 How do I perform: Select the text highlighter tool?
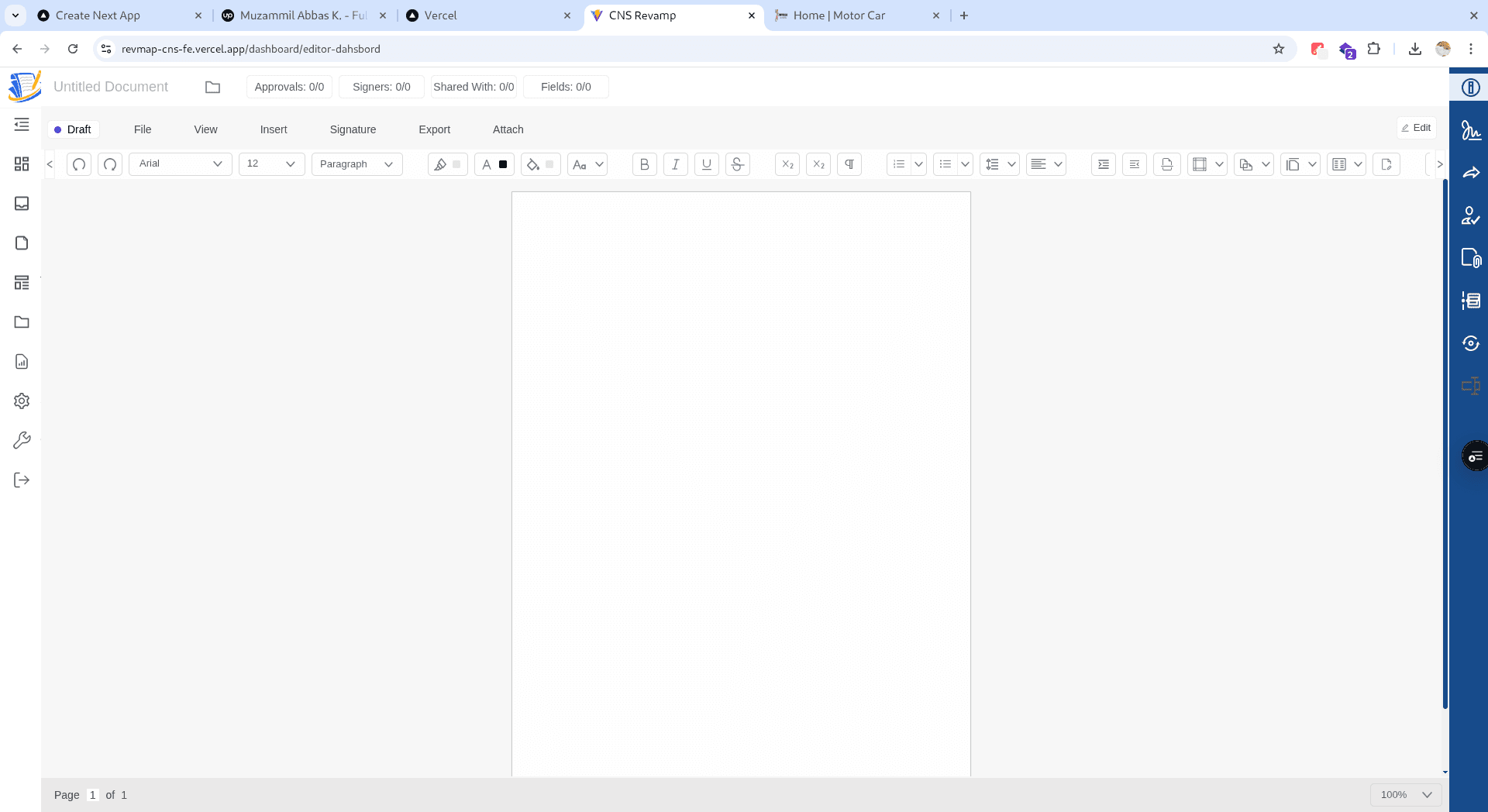[x=440, y=164]
